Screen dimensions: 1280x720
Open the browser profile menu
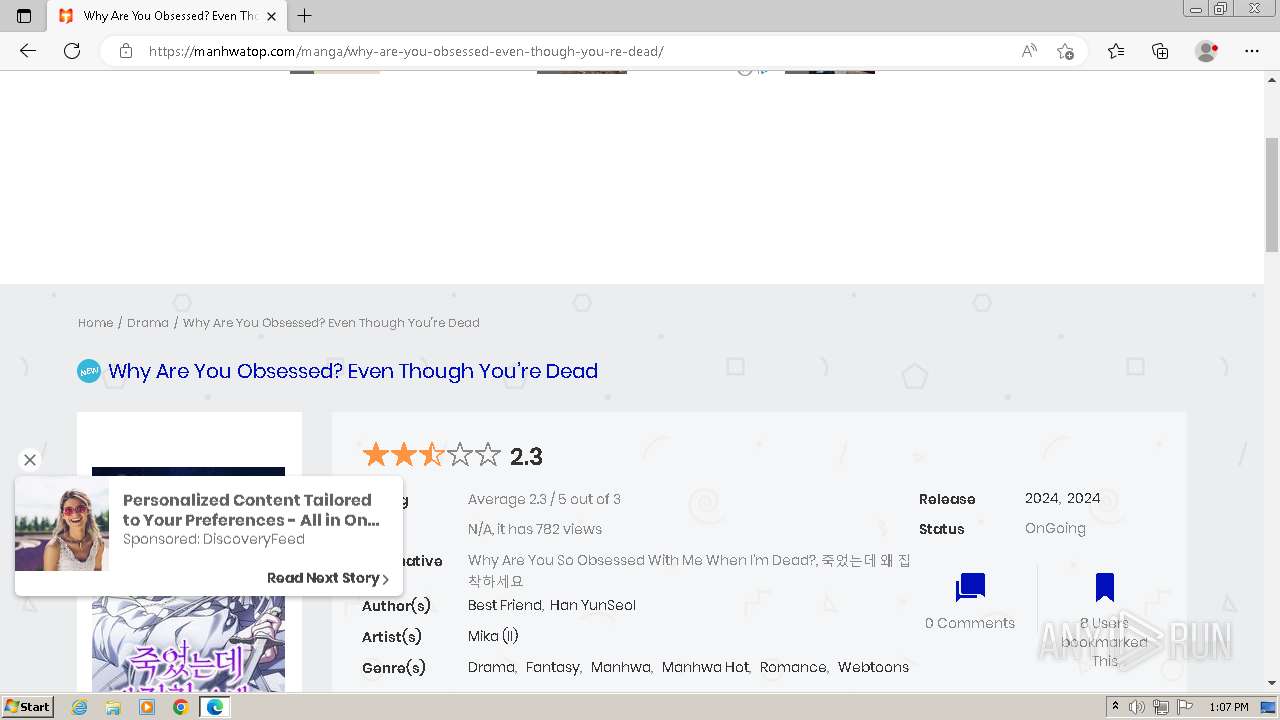click(1207, 51)
